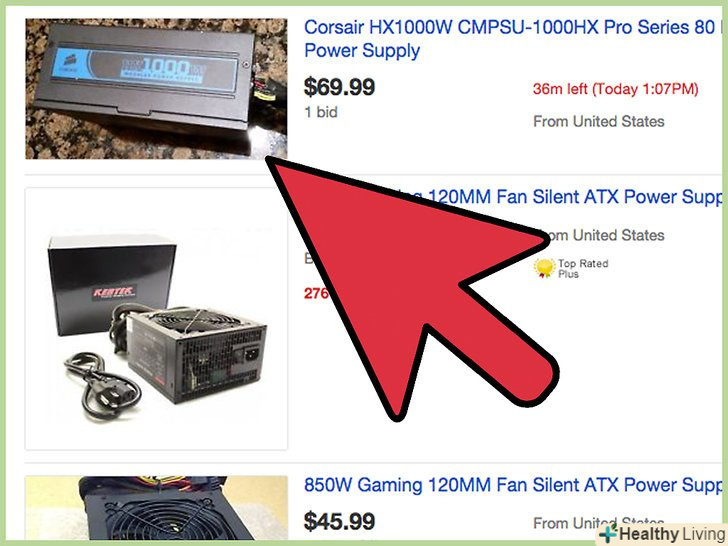The height and width of the screenshot is (546, 728).
Task: Click the bottom power supply fan photo
Action: [x=156, y=507]
